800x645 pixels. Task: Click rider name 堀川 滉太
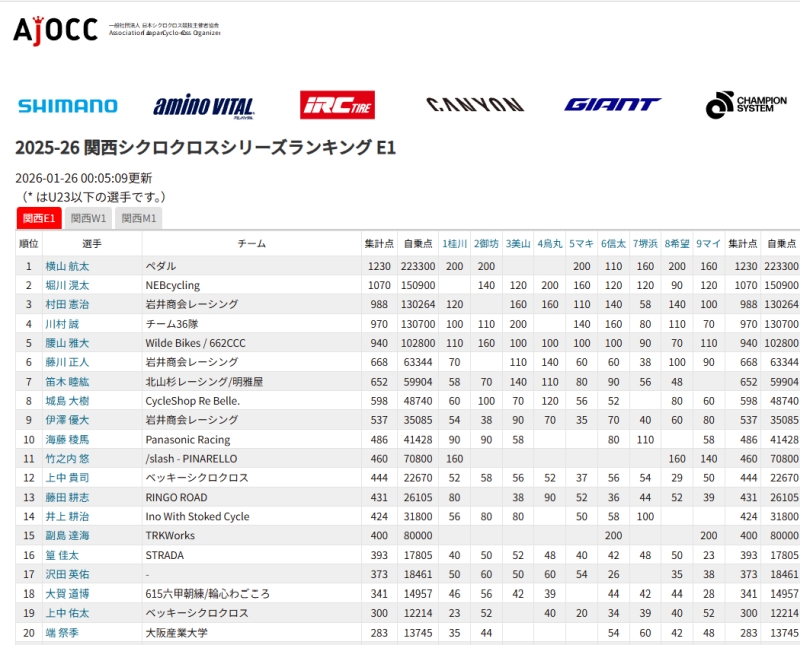point(67,286)
